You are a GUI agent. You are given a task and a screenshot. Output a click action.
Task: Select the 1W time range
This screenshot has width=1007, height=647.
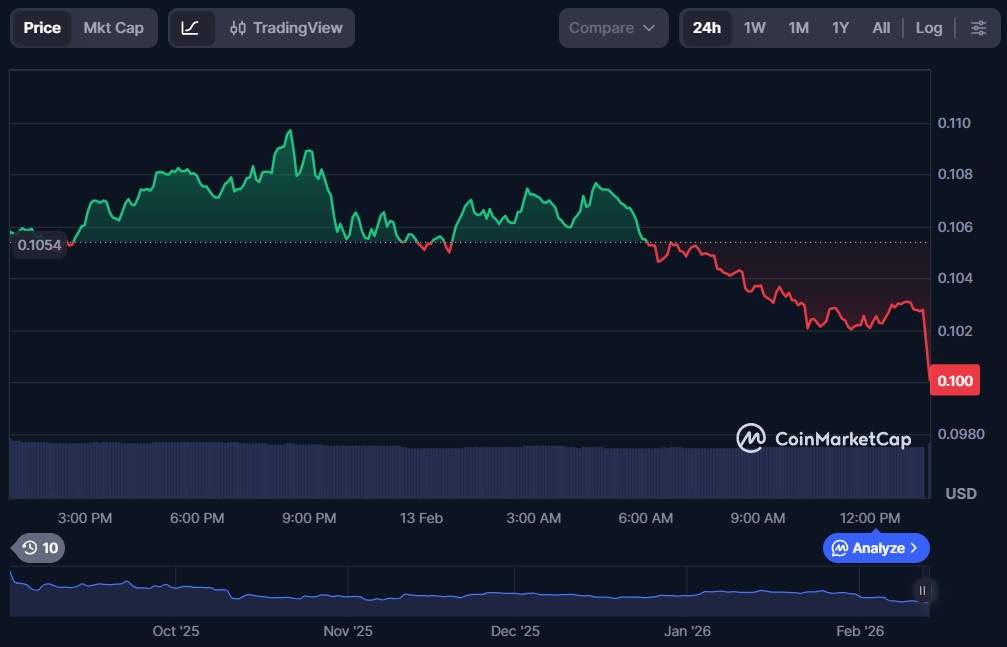click(754, 28)
